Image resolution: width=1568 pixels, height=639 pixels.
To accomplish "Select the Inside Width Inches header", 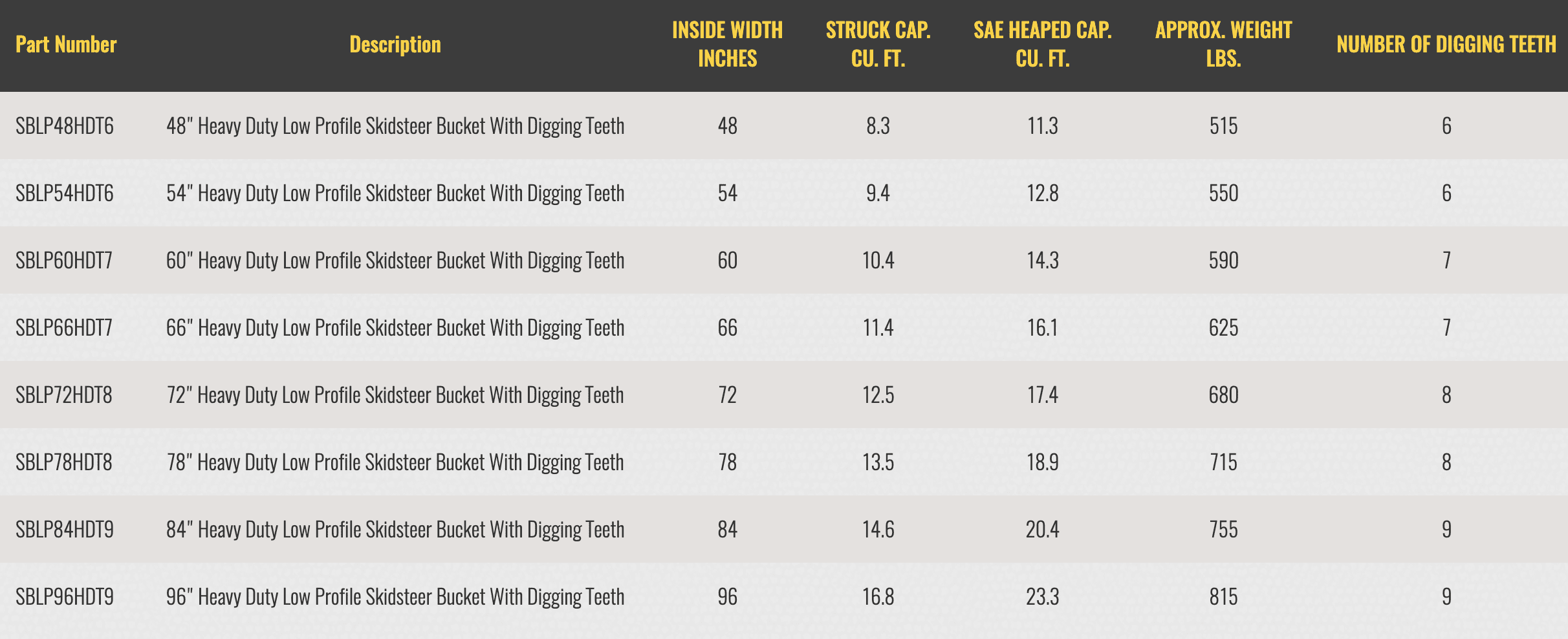I will point(727,45).
